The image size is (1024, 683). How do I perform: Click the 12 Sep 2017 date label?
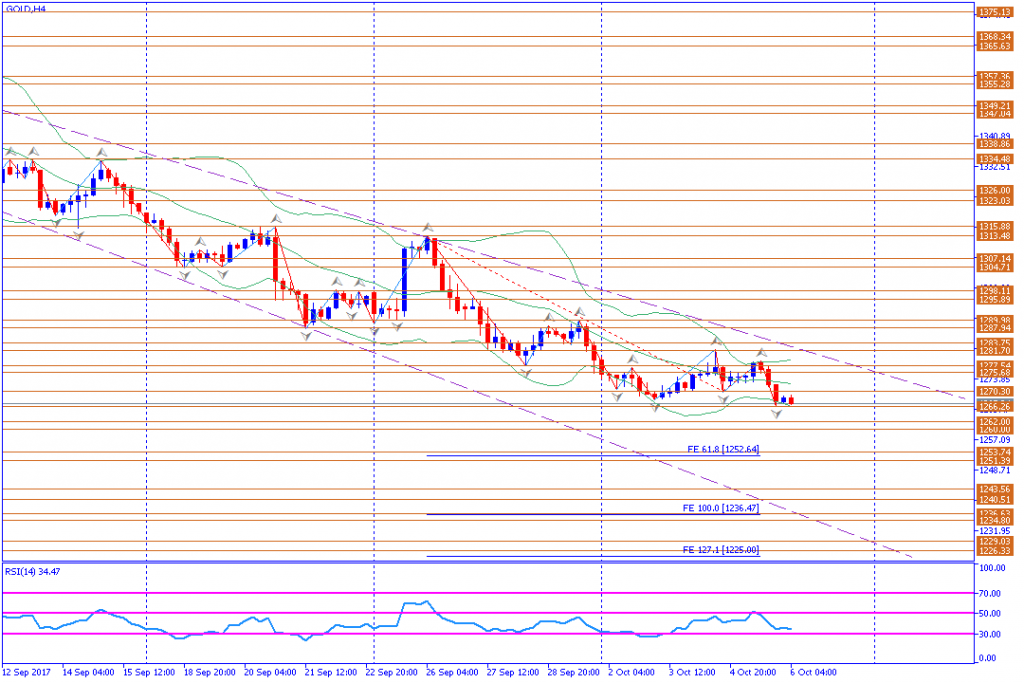click(x=27, y=673)
